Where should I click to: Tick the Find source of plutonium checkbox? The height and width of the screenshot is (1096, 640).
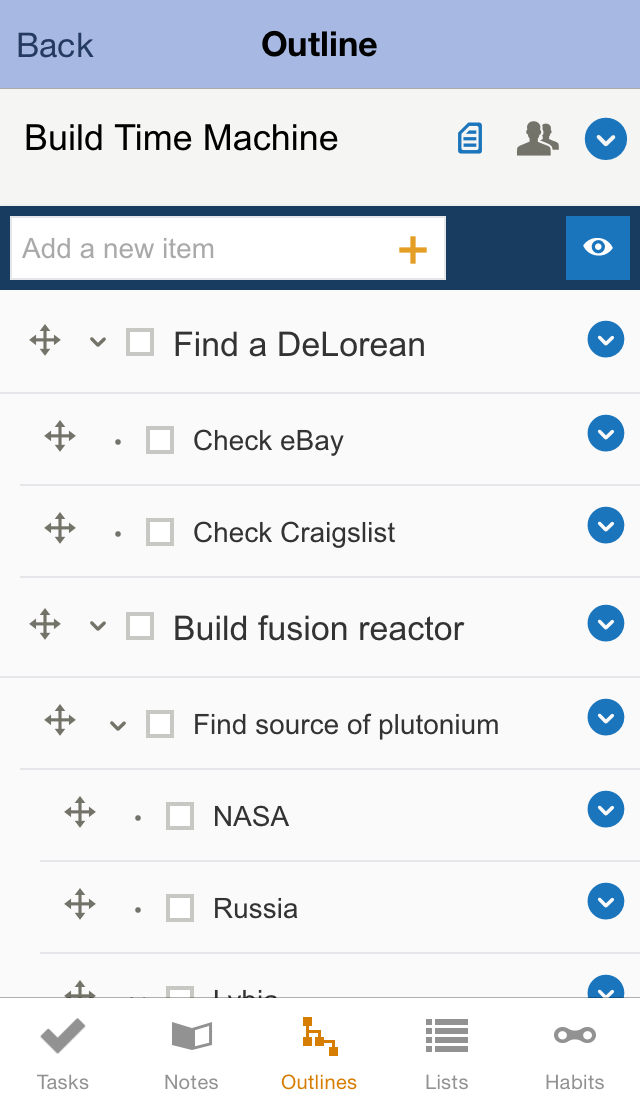[160, 724]
